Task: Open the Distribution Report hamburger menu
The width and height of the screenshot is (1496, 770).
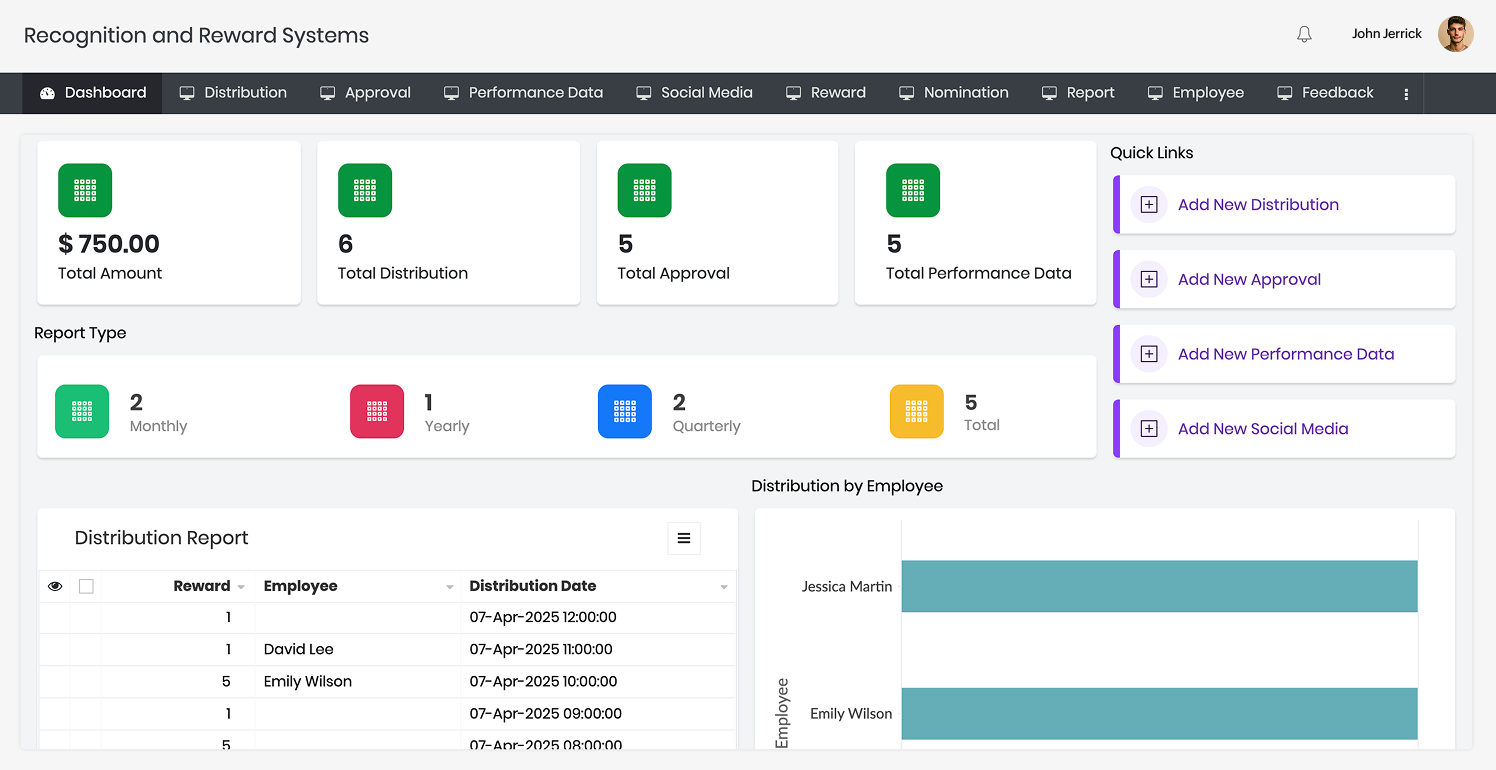Action: [684, 538]
